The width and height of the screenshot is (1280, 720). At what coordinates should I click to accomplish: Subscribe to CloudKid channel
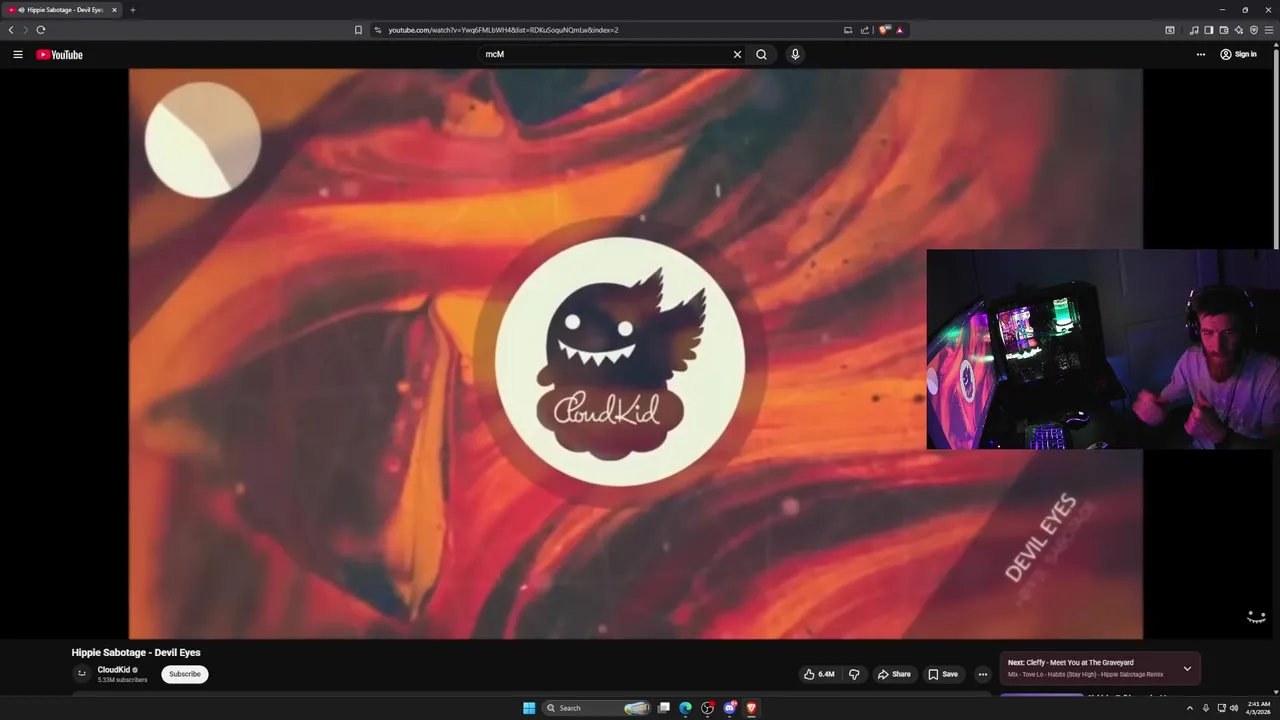pyautogui.click(x=185, y=674)
